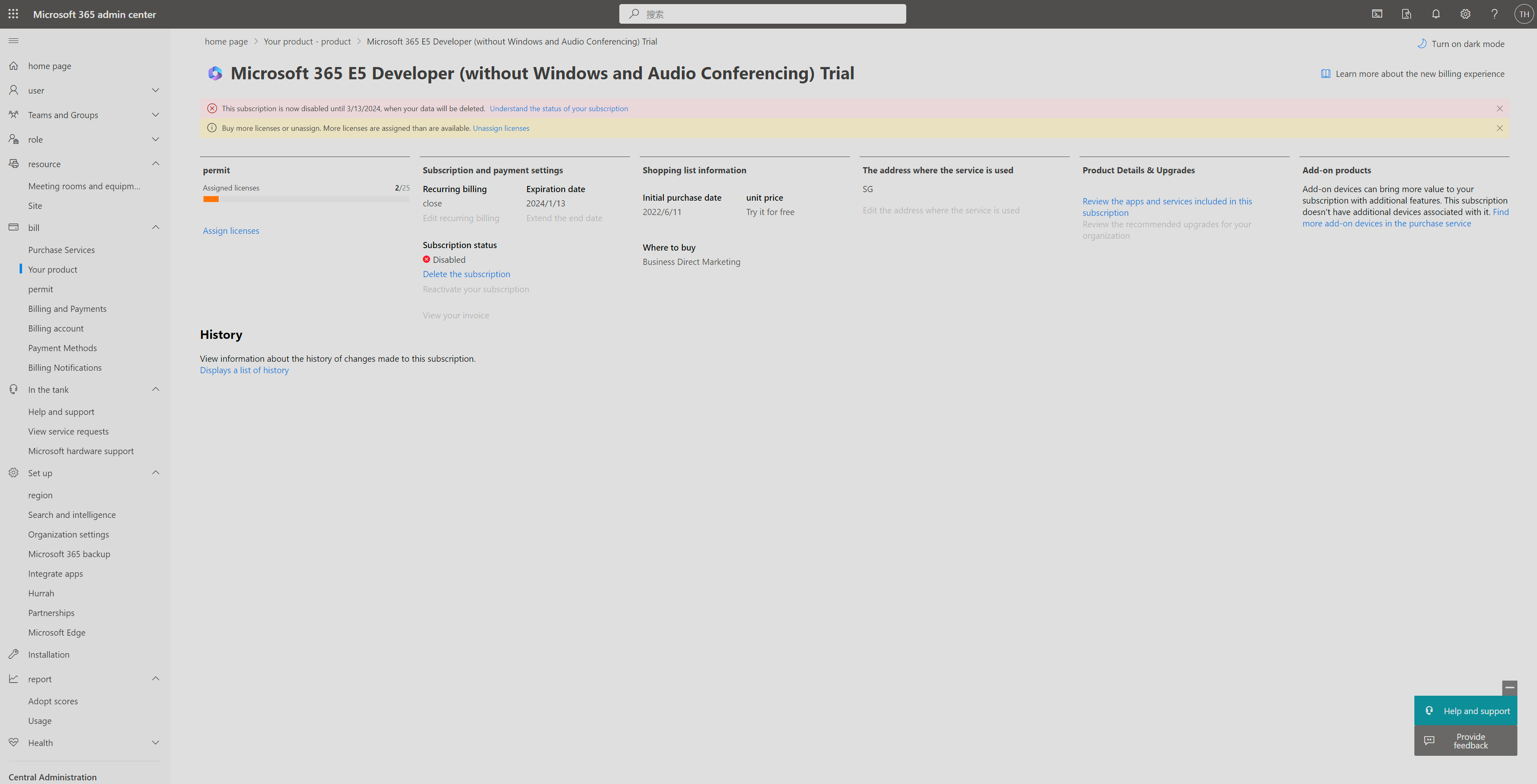Open Organization settings in sidebar
The image size is (1537, 784).
coord(69,534)
